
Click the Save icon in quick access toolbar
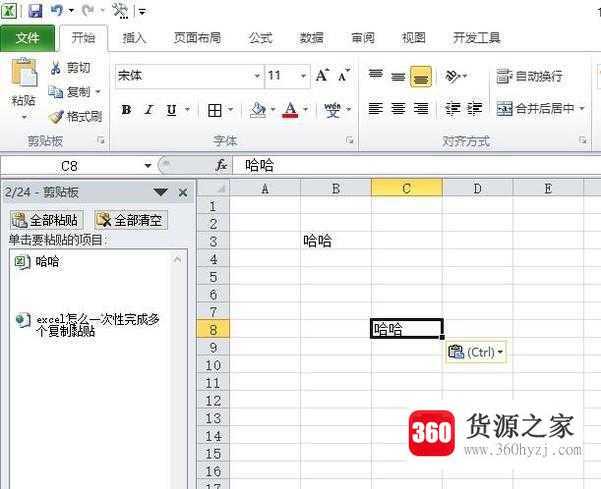35,10
